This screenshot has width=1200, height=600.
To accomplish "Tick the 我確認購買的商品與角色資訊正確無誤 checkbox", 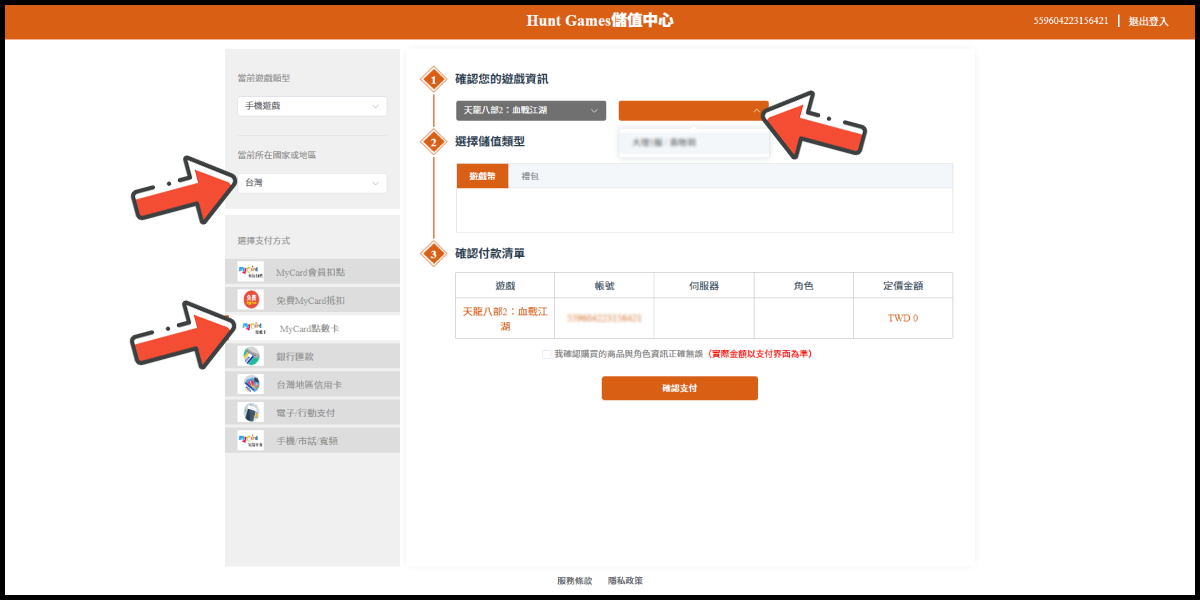I will tap(546, 354).
